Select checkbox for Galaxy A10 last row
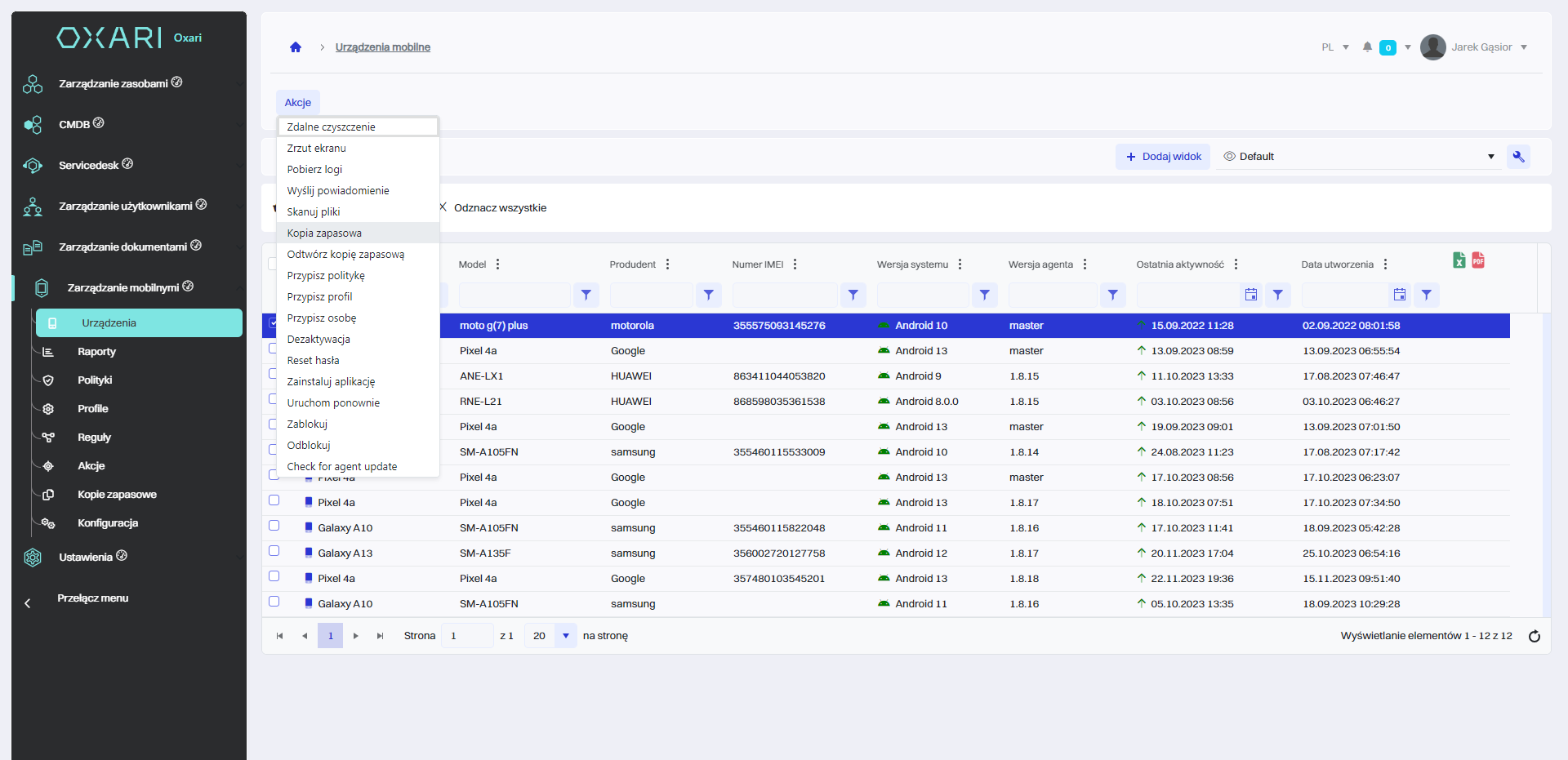This screenshot has width=1568, height=760. 274,602
